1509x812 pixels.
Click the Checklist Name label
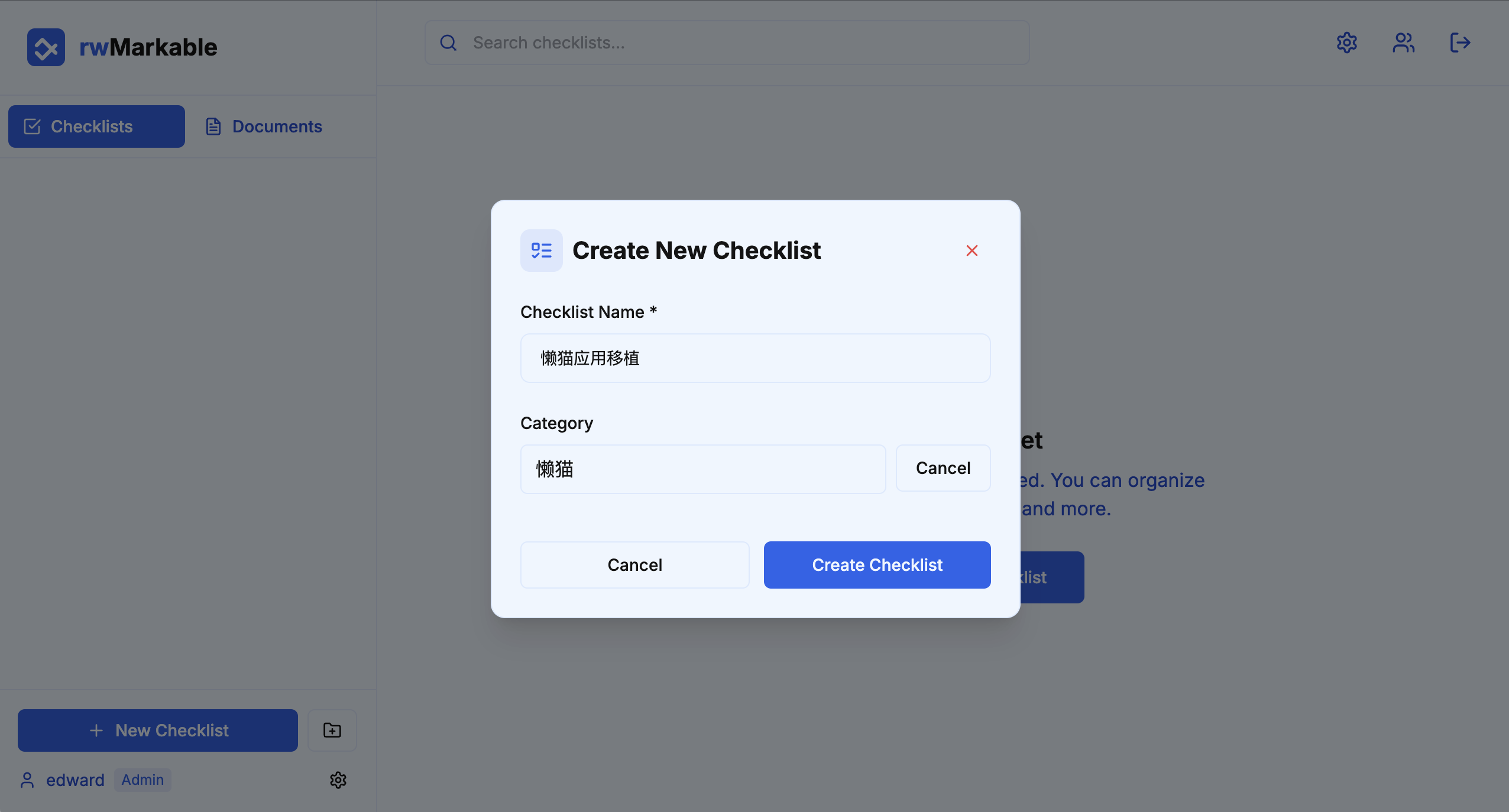588,312
